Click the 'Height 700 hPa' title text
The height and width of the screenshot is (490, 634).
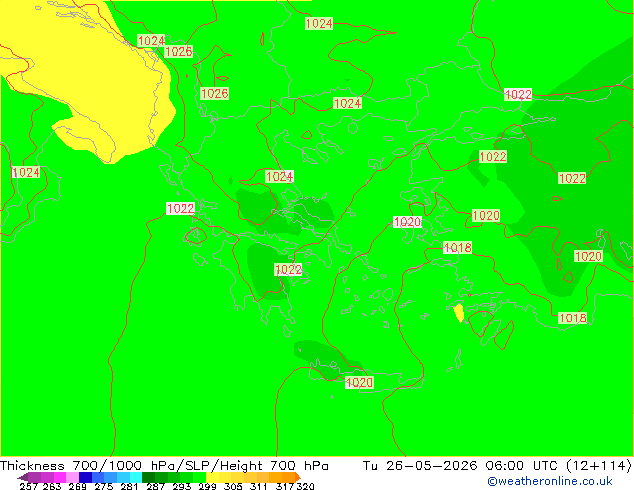(275, 466)
